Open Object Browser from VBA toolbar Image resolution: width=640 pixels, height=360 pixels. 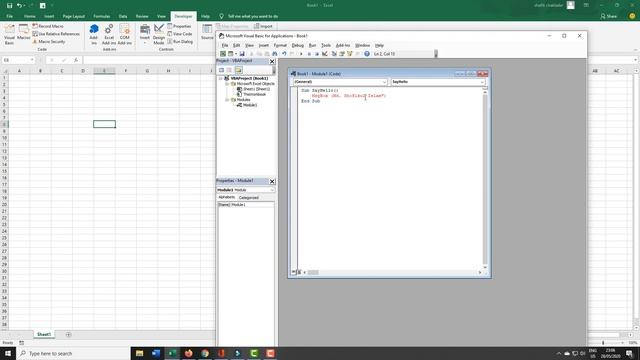click(x=349, y=54)
